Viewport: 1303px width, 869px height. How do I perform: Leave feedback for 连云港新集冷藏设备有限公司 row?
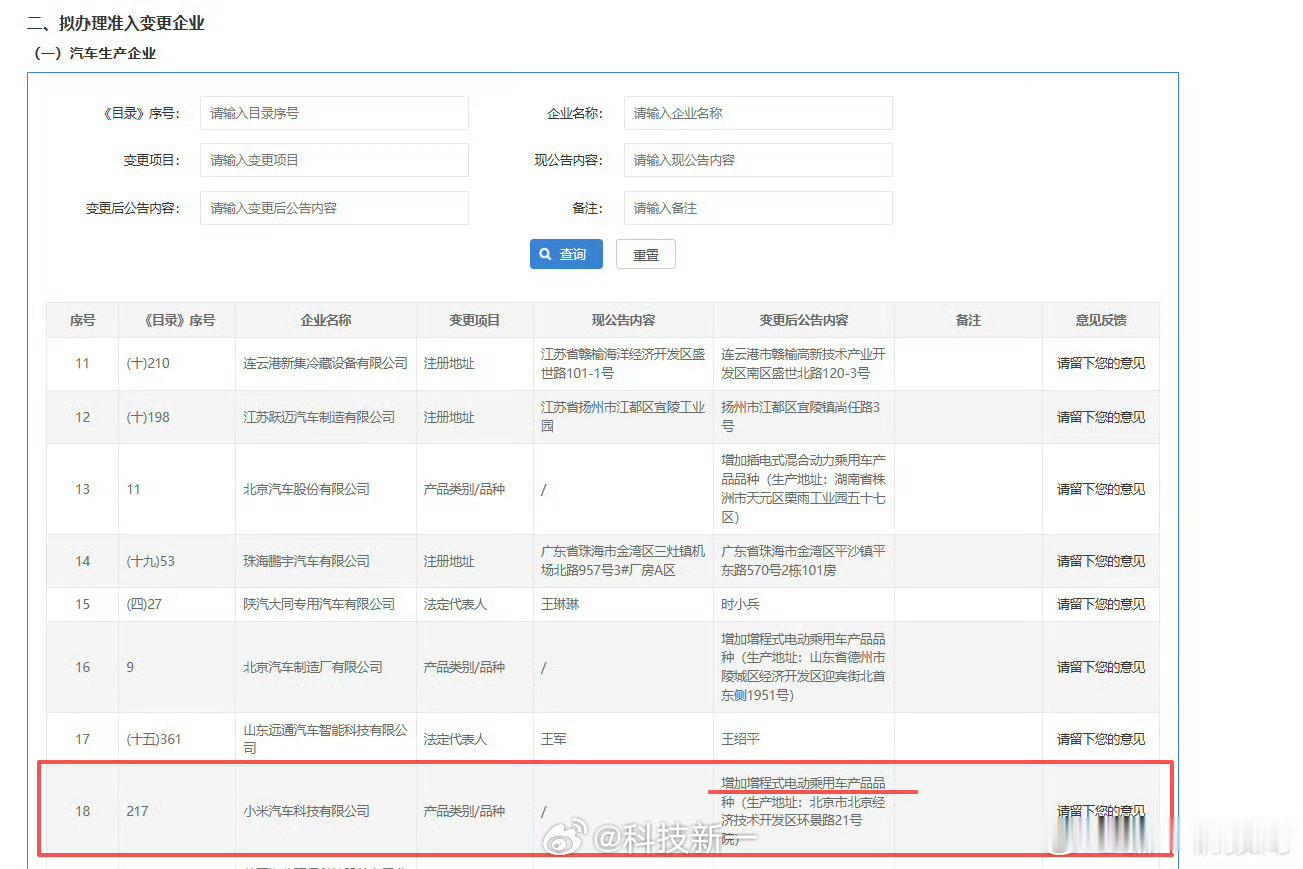pos(1101,363)
